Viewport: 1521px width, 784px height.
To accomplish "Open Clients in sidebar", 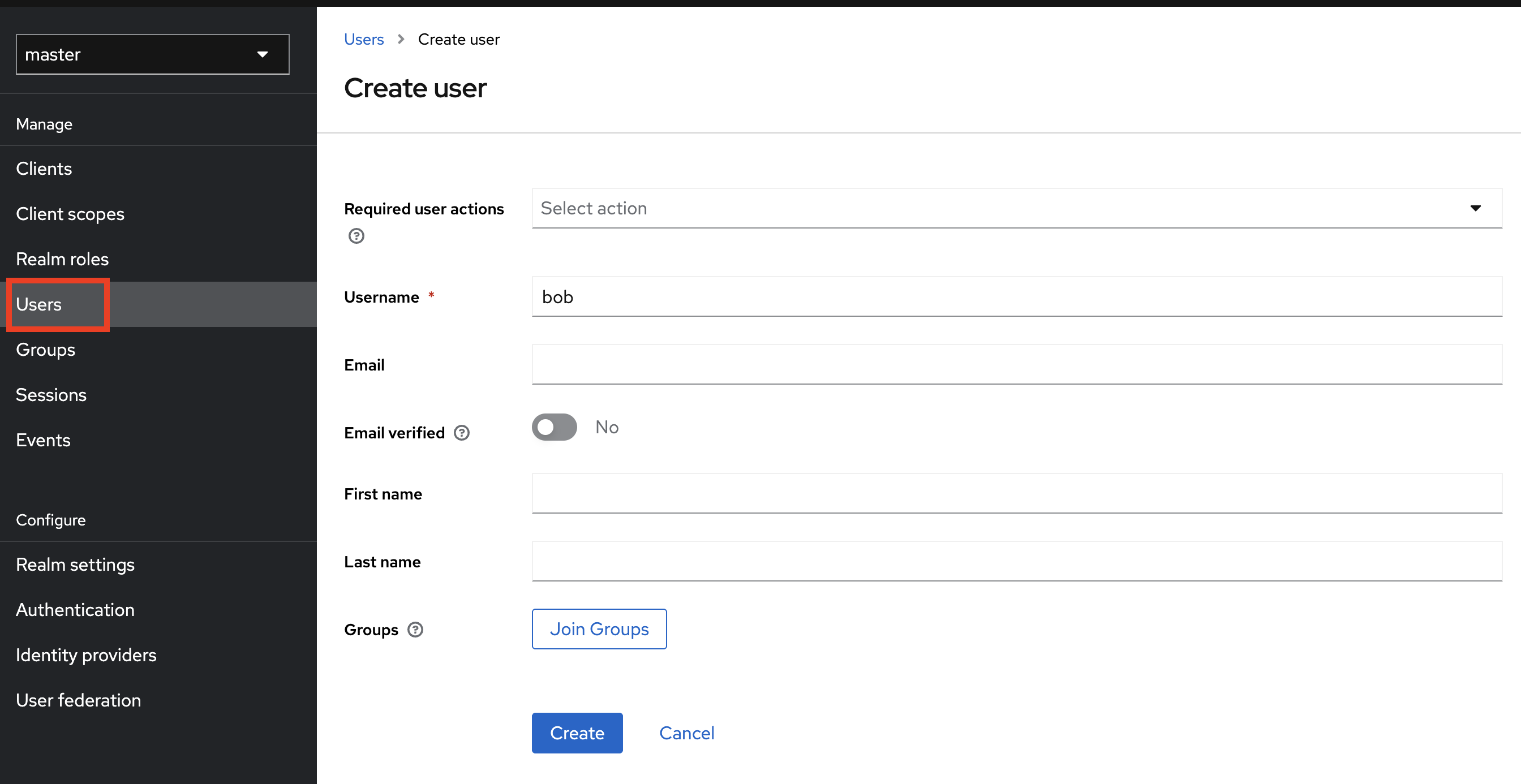I will (44, 169).
